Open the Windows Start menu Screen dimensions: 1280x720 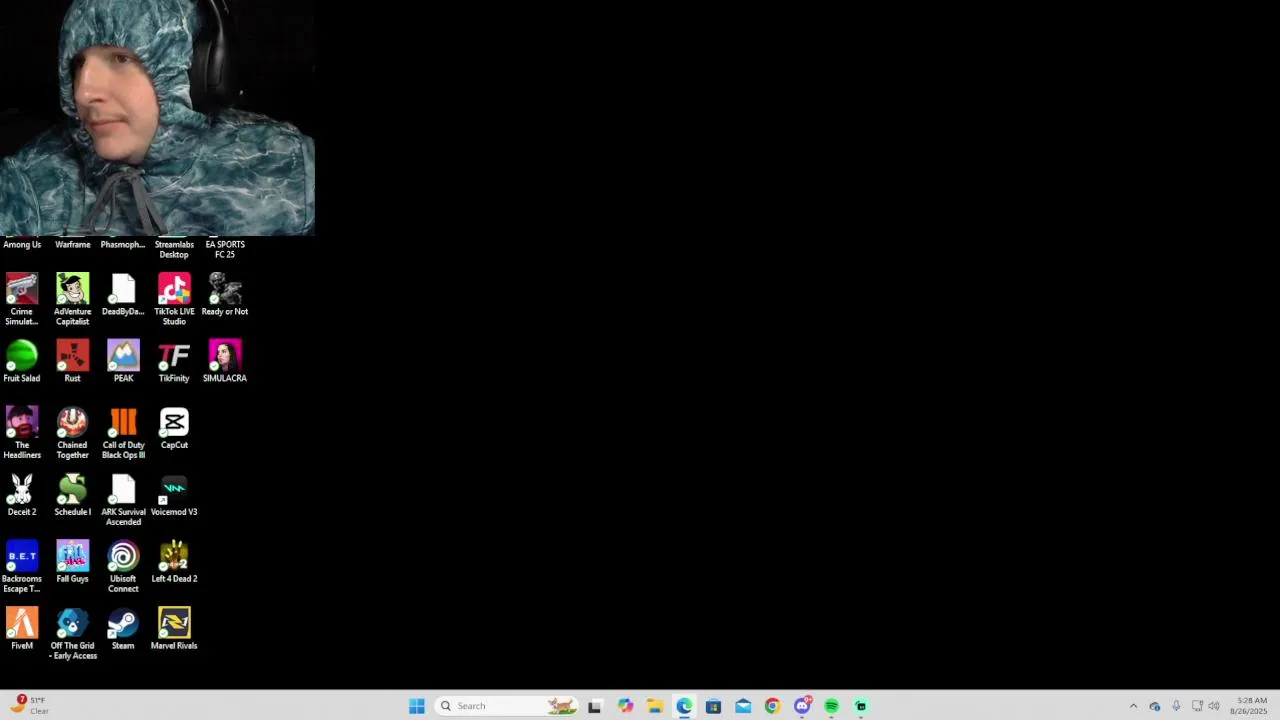point(417,706)
